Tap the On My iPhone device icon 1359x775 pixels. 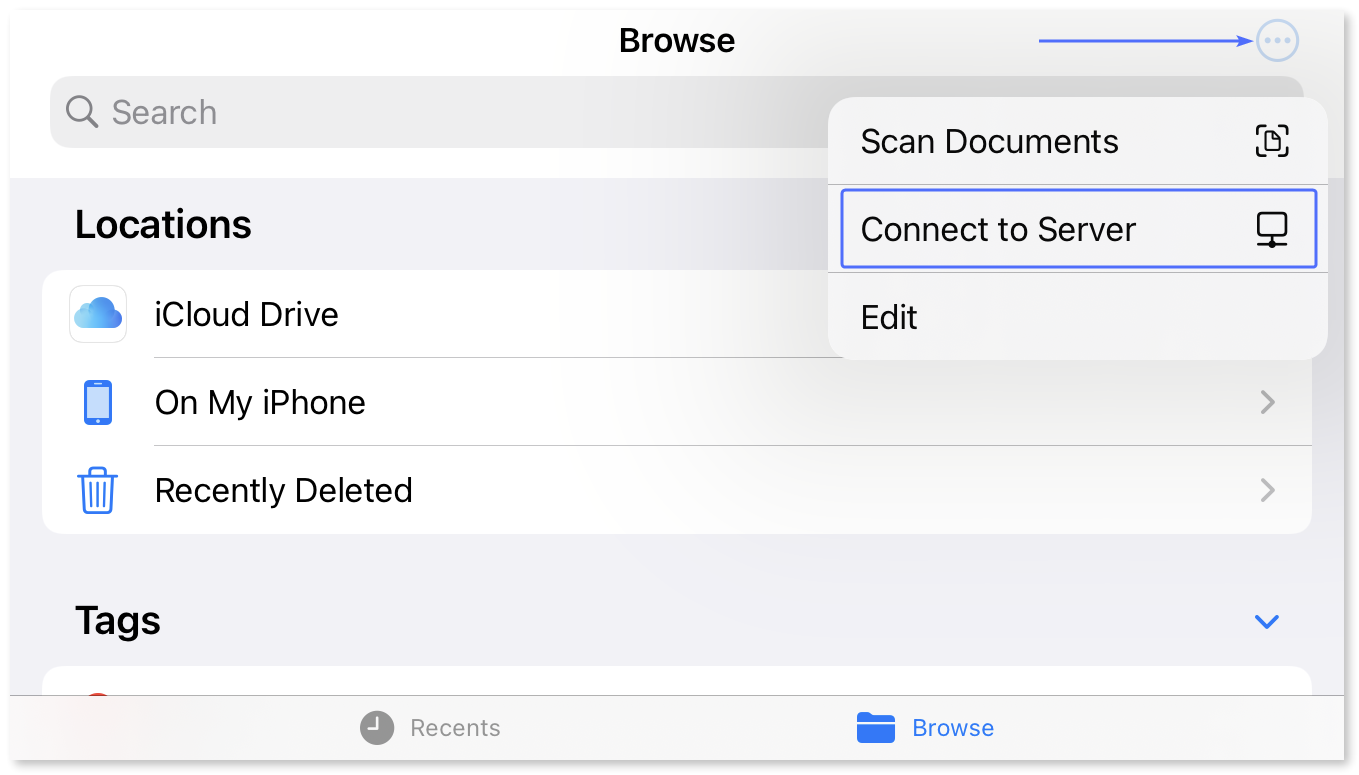[x=97, y=402]
